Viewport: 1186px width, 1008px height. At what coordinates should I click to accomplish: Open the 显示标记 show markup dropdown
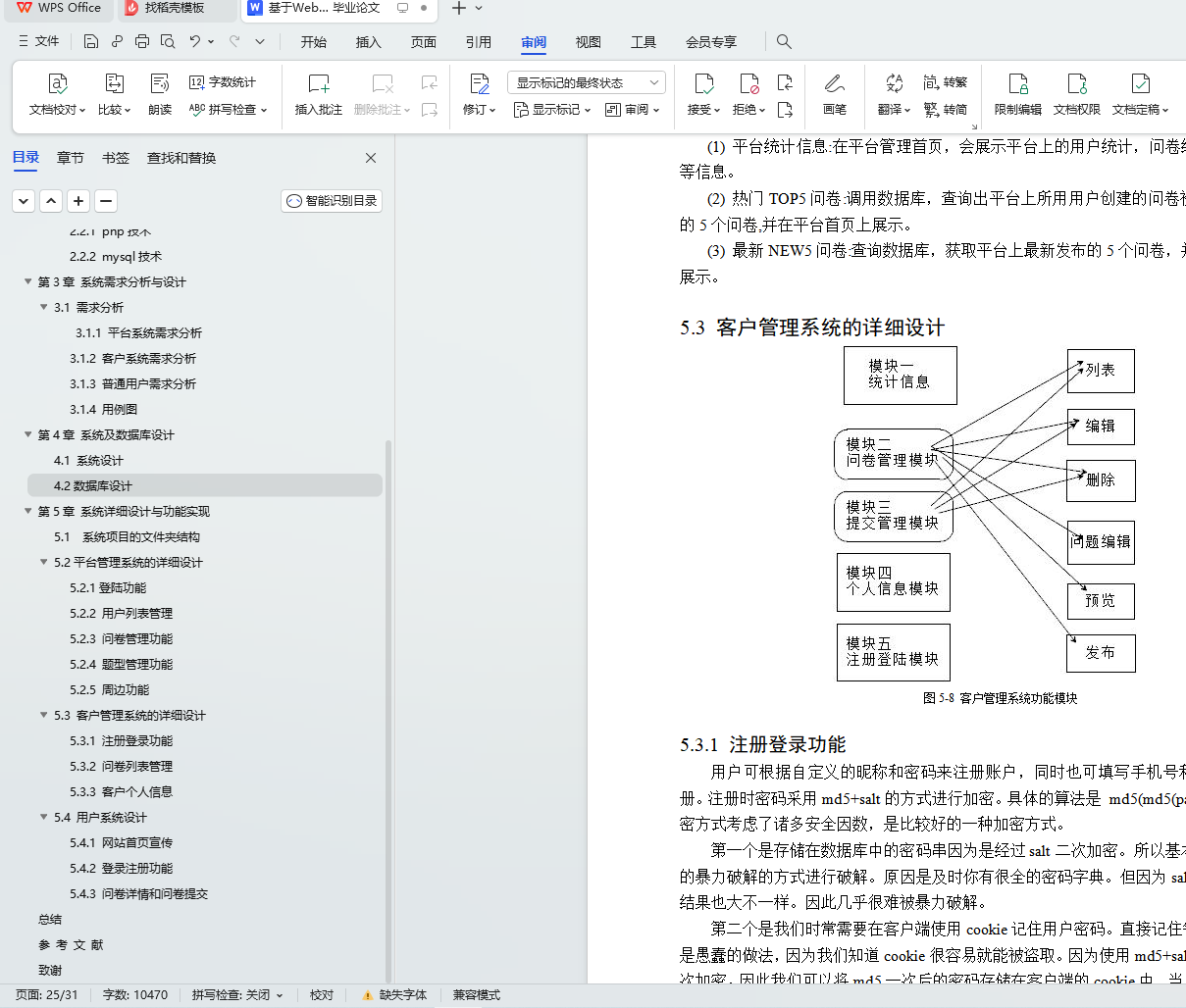[552, 110]
